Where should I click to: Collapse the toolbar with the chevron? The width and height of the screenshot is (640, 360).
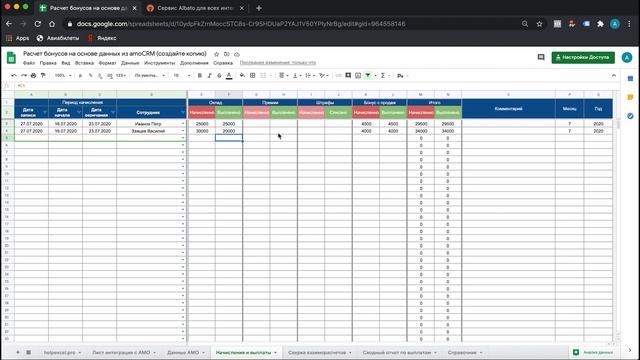pyautogui.click(x=613, y=76)
